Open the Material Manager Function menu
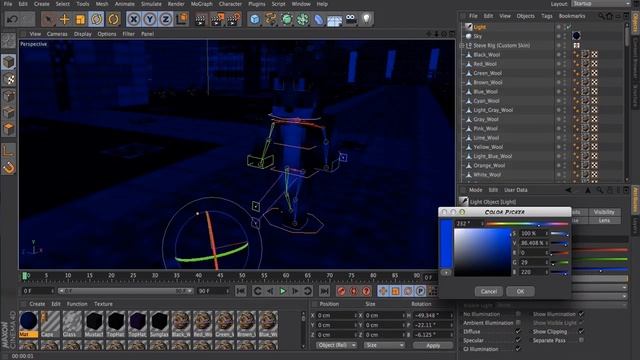This screenshot has width=640, height=360. [77, 304]
